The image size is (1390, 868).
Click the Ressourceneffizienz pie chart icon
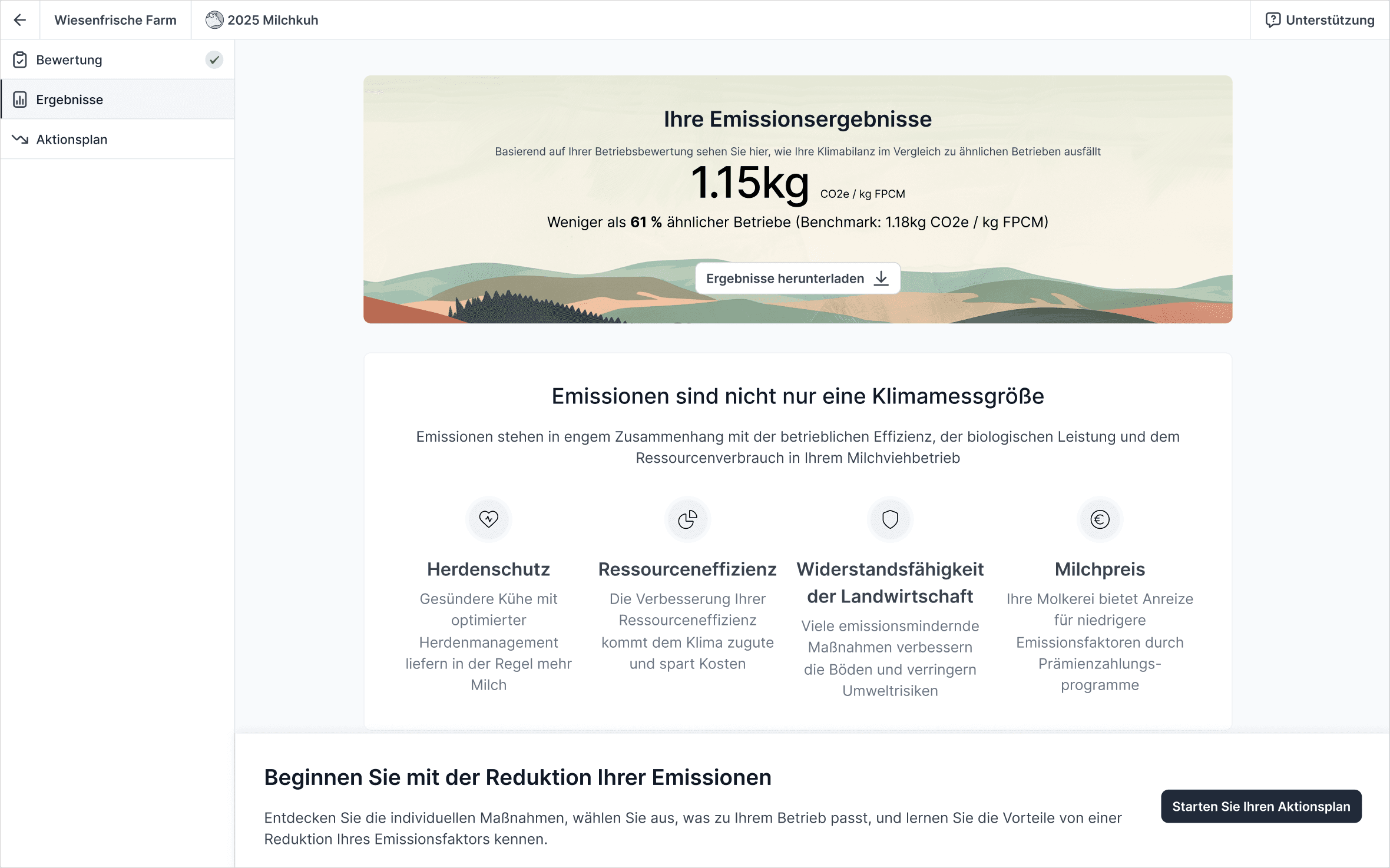click(687, 519)
